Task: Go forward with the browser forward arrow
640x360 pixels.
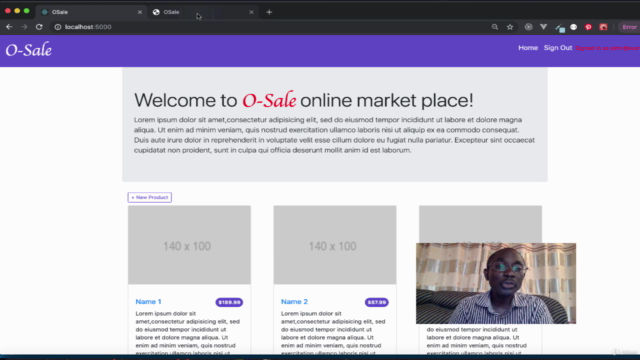Action: 24,27
